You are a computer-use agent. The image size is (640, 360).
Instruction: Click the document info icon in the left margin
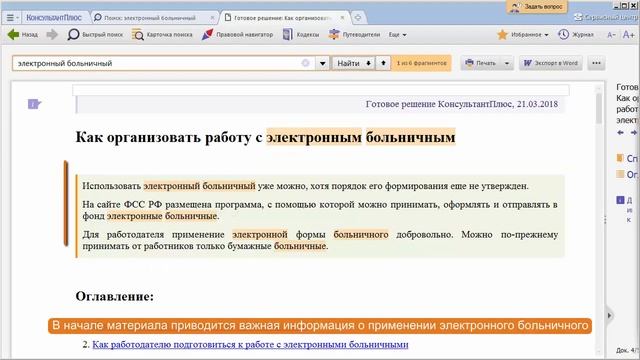tap(34, 104)
